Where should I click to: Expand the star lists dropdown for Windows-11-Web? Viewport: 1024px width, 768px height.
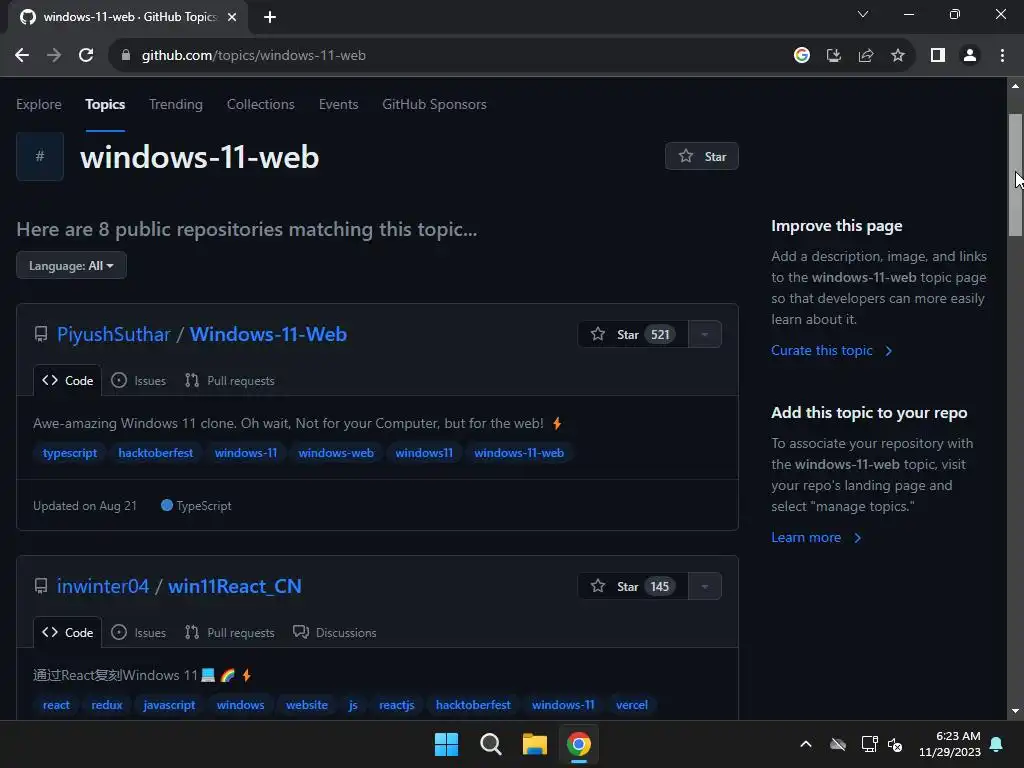[x=705, y=334]
